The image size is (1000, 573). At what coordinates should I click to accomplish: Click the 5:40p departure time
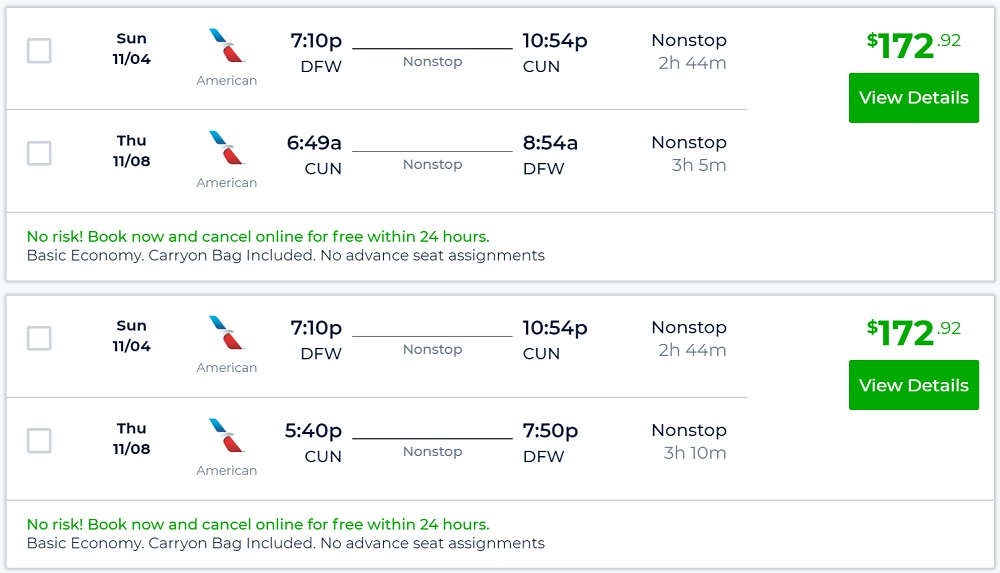(313, 431)
